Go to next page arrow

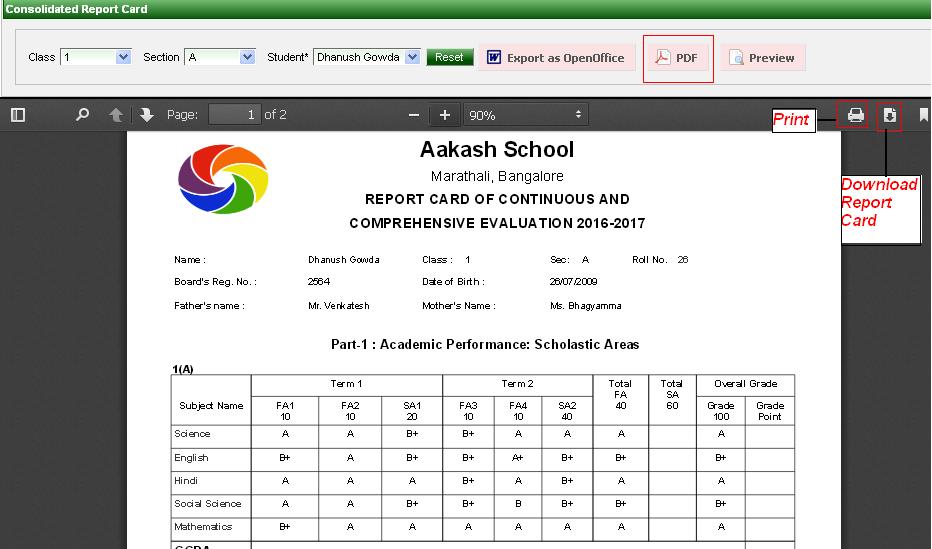pyautogui.click(x=147, y=115)
